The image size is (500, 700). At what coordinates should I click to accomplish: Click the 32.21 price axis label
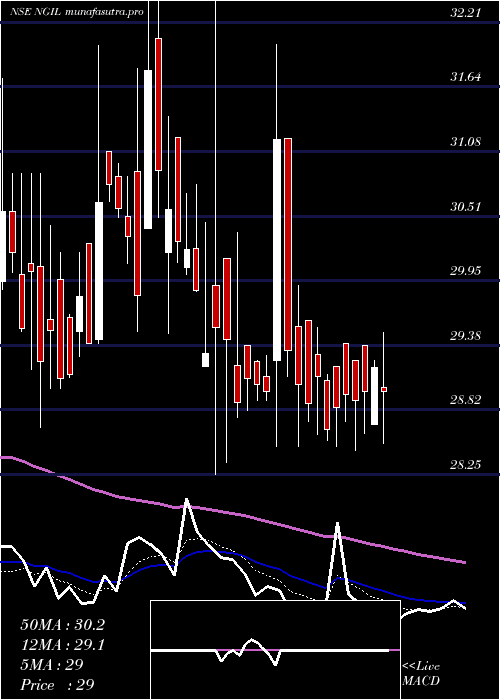(x=465, y=13)
